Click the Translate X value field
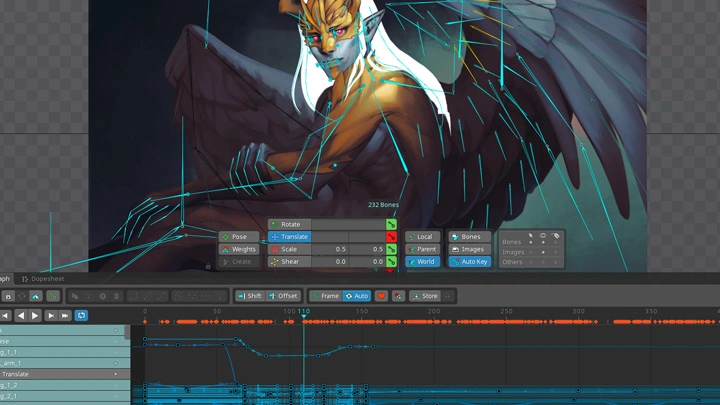 pos(330,237)
